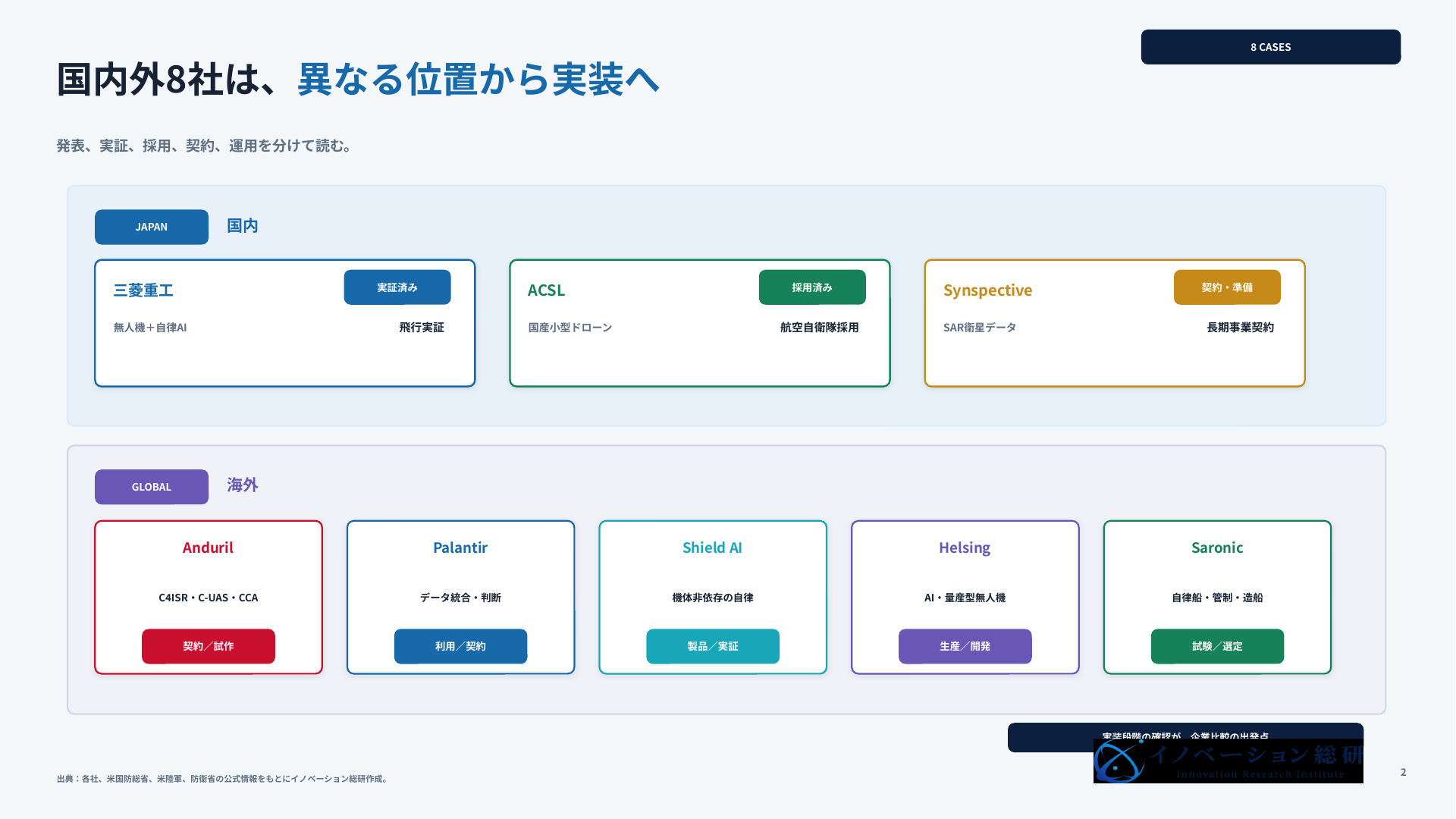Click the C4ISR・C-UAS・CCA text
This screenshot has width=1456, height=819.
(x=209, y=598)
